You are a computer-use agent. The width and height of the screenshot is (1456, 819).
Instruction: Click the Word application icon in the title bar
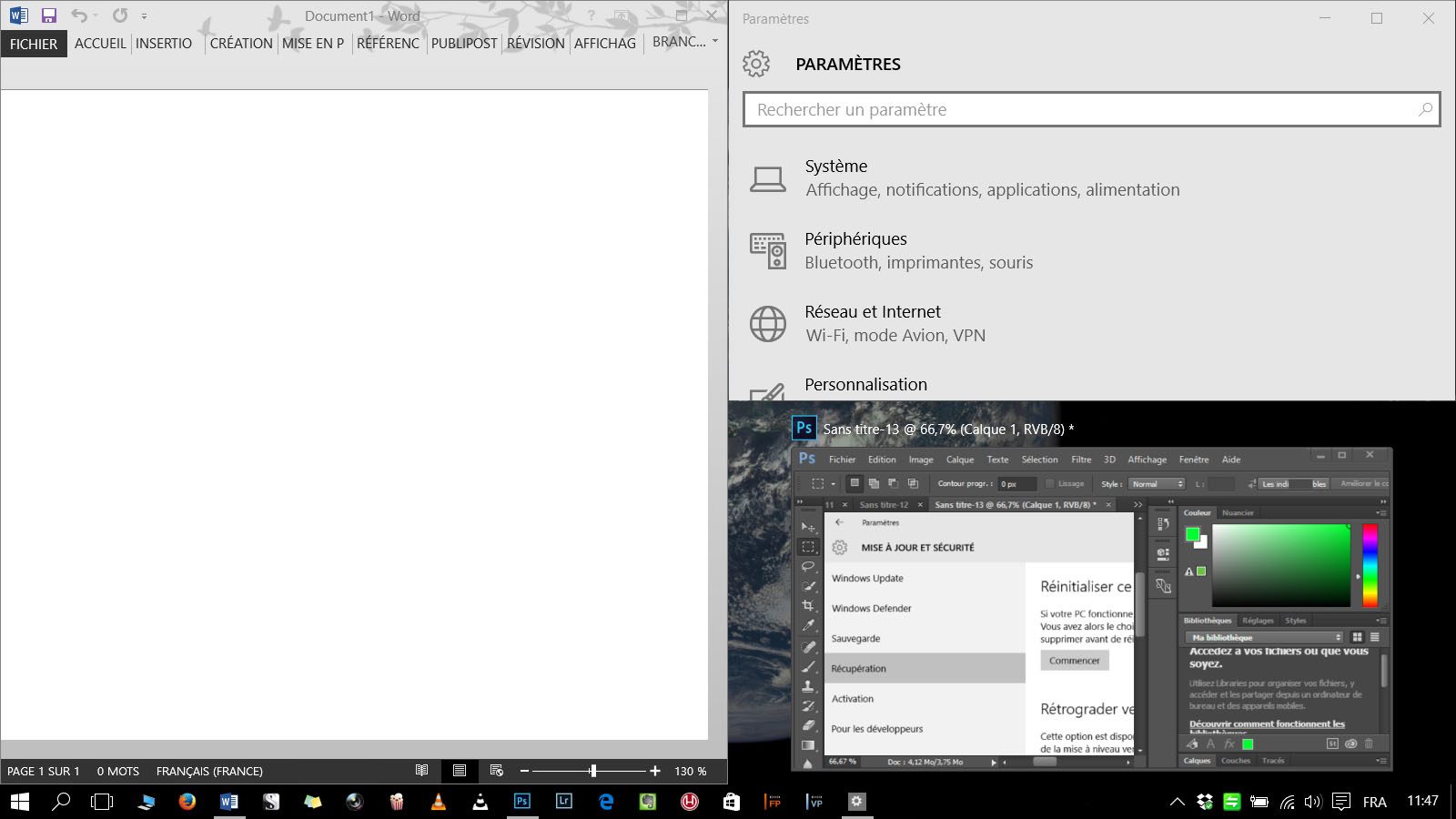(18, 15)
